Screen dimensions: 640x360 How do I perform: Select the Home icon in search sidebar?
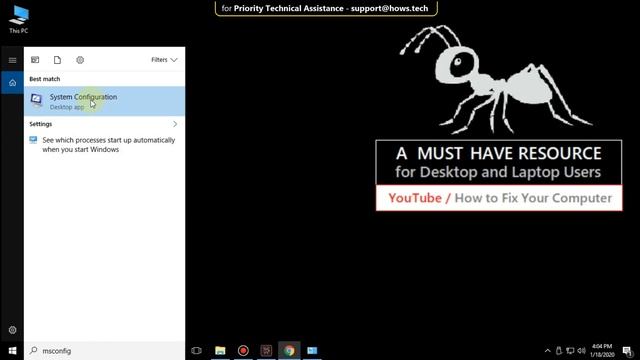click(x=12, y=83)
